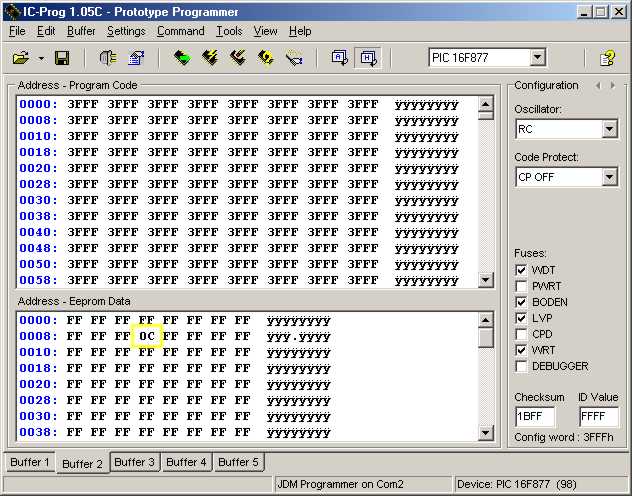This screenshot has width=632, height=496.
Task: Click the Program Code scrollbar up arrow
Action: click(486, 104)
